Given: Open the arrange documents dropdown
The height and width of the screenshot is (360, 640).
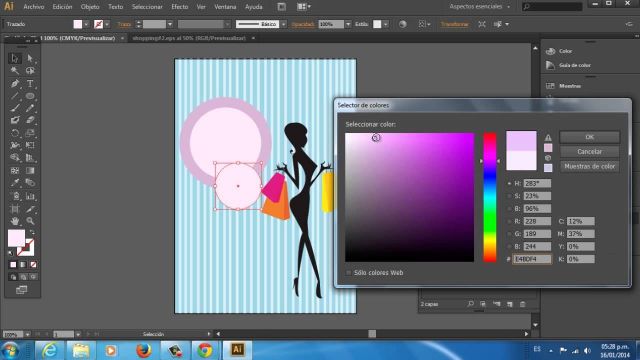Looking at the screenshot, I should click(x=304, y=7).
